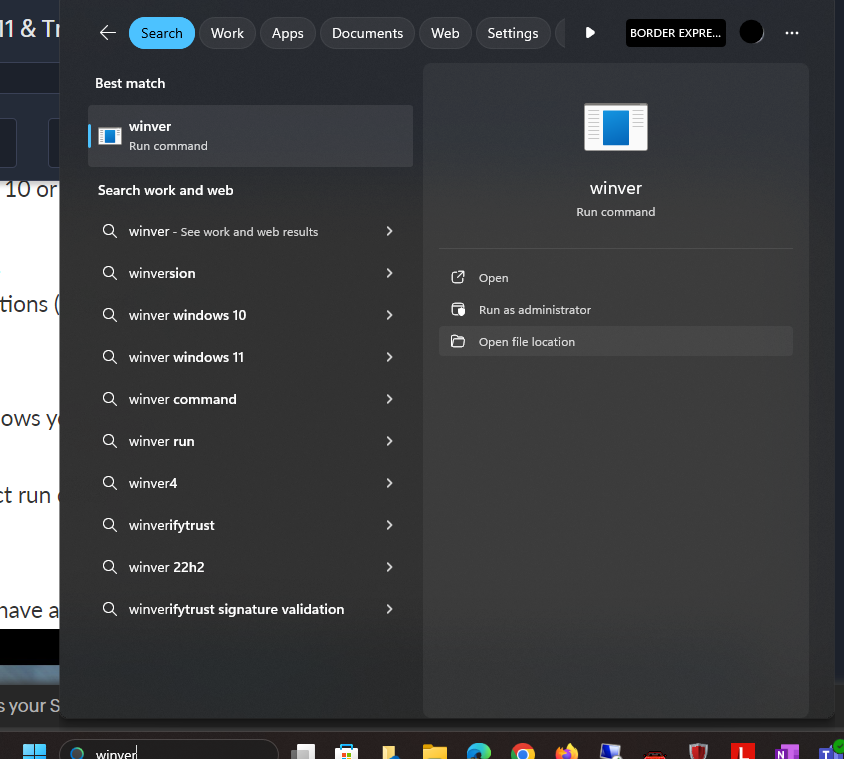
Task: Select the 'winverifytrust signature validation' text
Action: click(x=236, y=609)
